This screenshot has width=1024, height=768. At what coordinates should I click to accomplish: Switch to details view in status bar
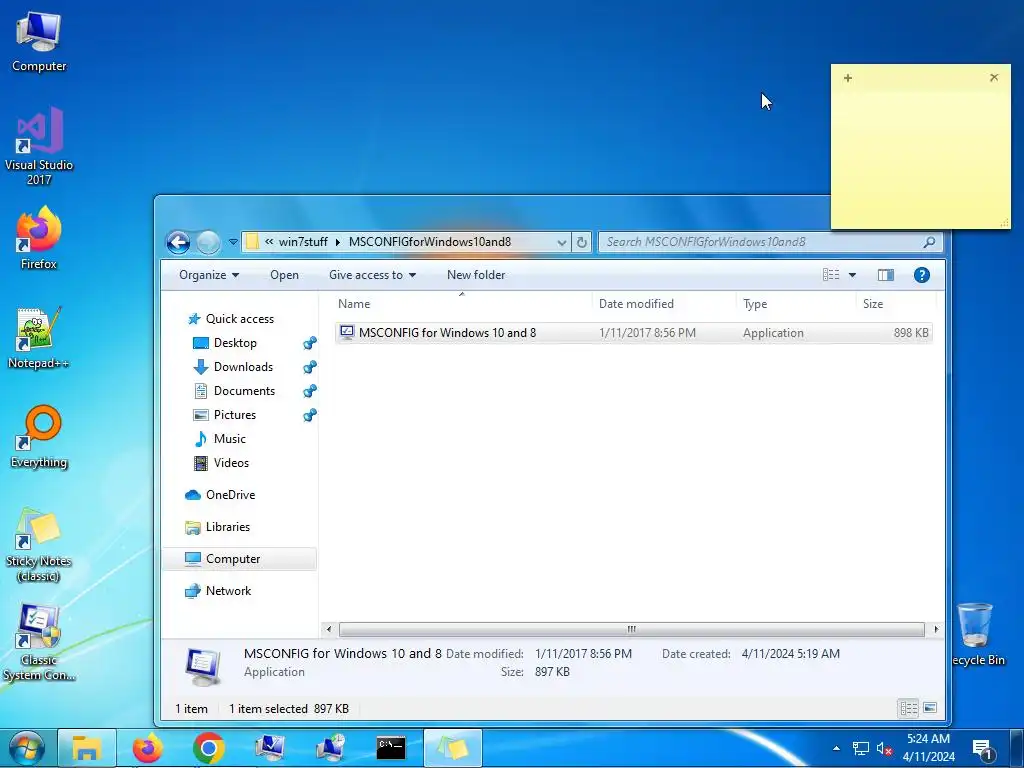pos(908,709)
